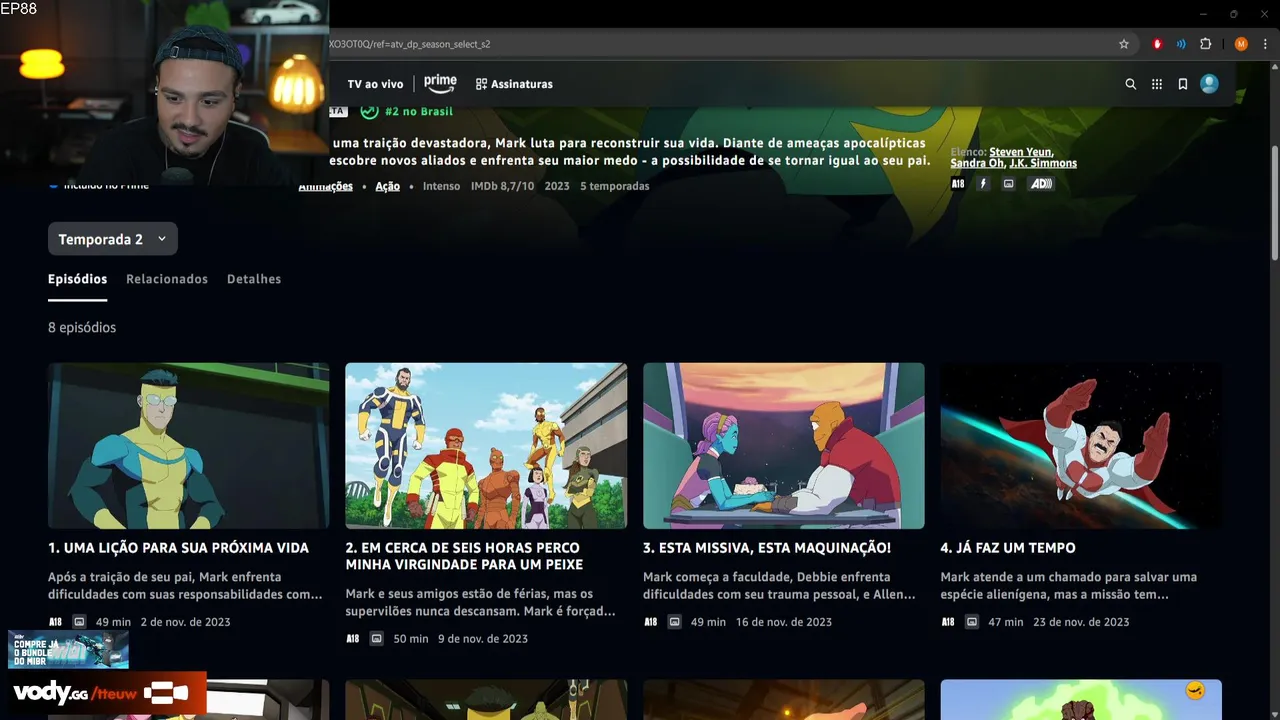This screenshot has height=720, width=1280.
Task: Open the Prime Video apps grid icon
Action: point(1157,84)
